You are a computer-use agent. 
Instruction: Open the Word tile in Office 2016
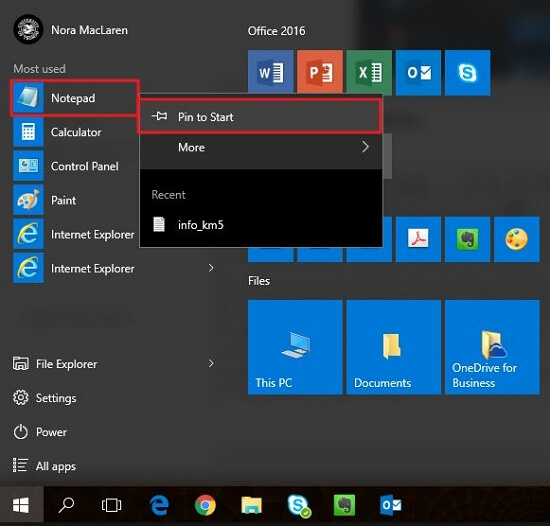(x=270, y=73)
